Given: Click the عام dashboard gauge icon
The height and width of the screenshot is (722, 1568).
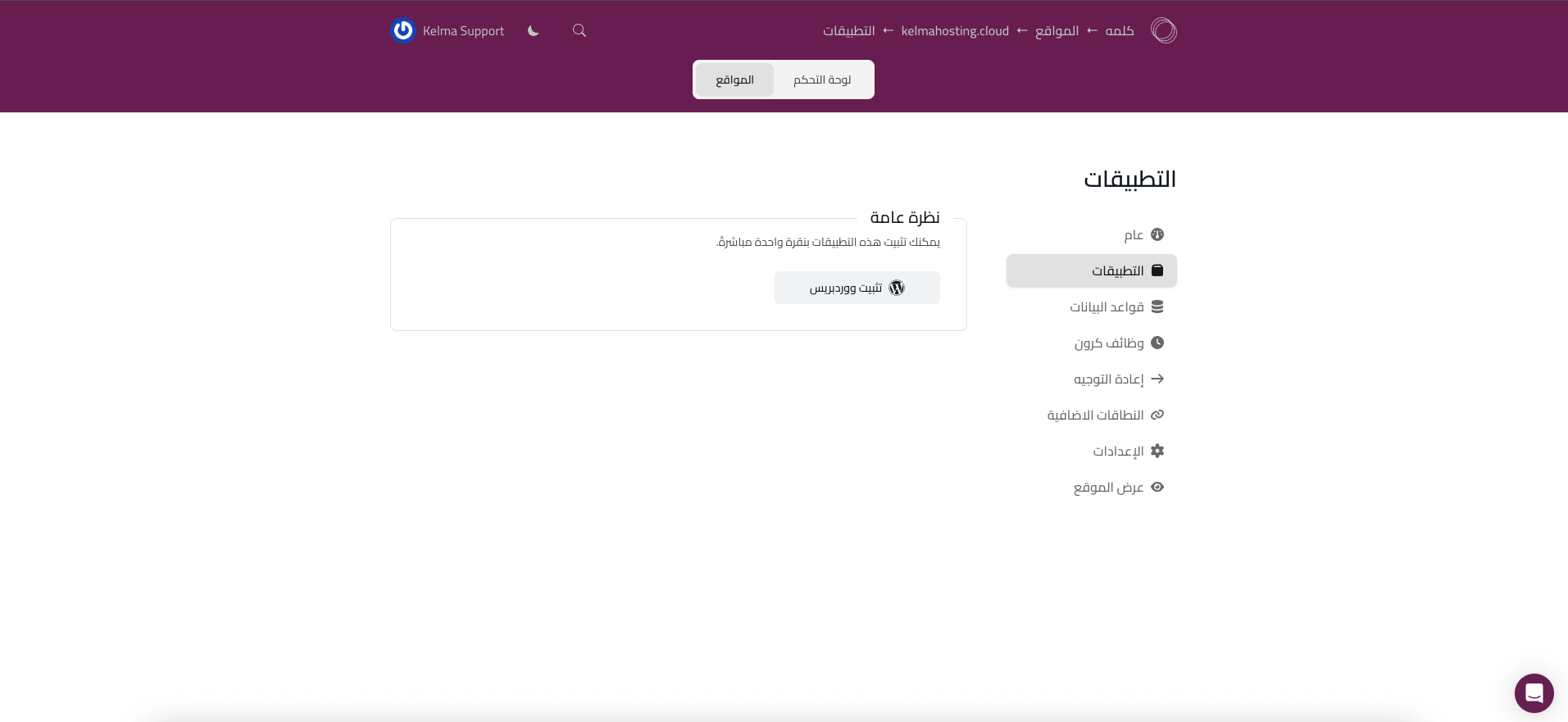Looking at the screenshot, I should (x=1157, y=234).
